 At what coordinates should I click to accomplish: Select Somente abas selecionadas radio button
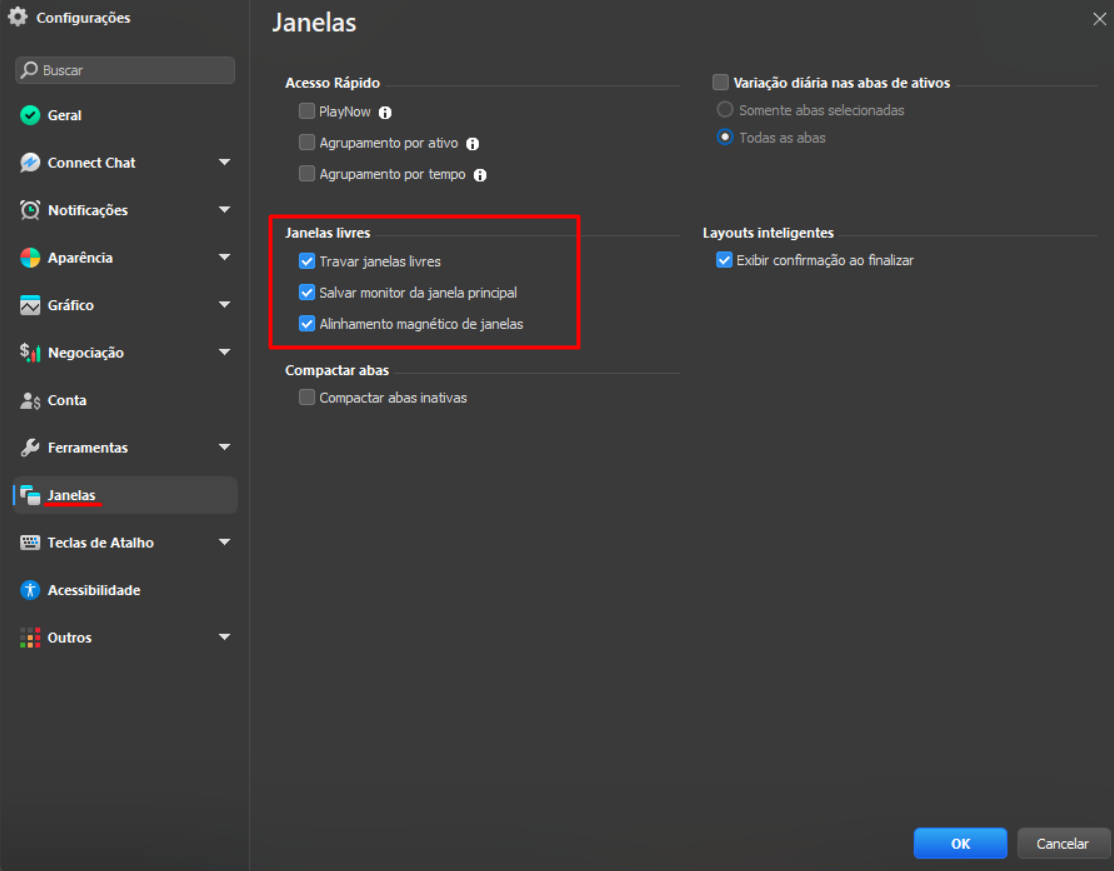tap(725, 109)
